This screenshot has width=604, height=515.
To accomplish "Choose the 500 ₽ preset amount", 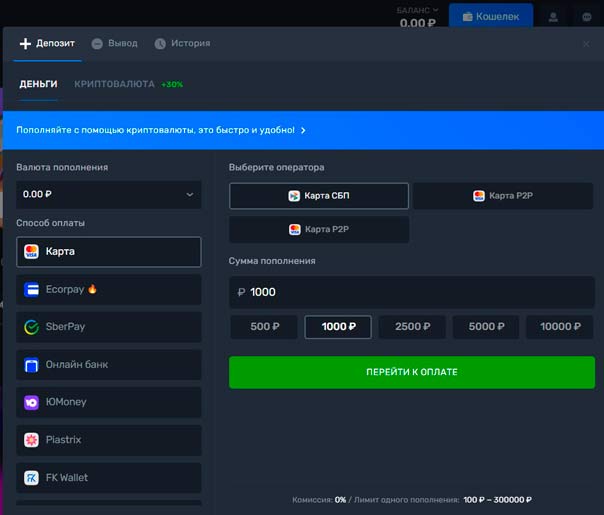I will coord(264,327).
